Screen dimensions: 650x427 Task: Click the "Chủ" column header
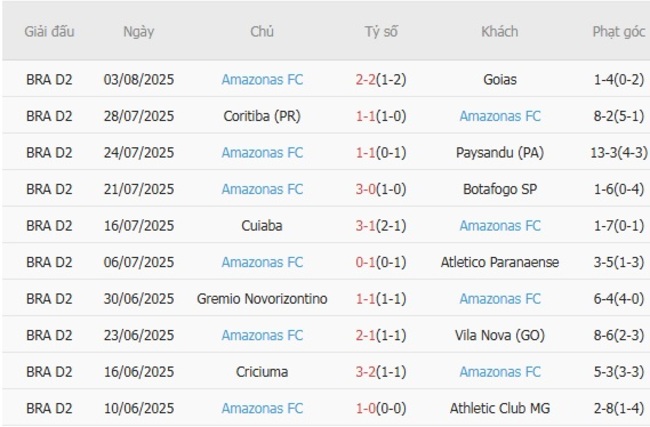pos(262,32)
